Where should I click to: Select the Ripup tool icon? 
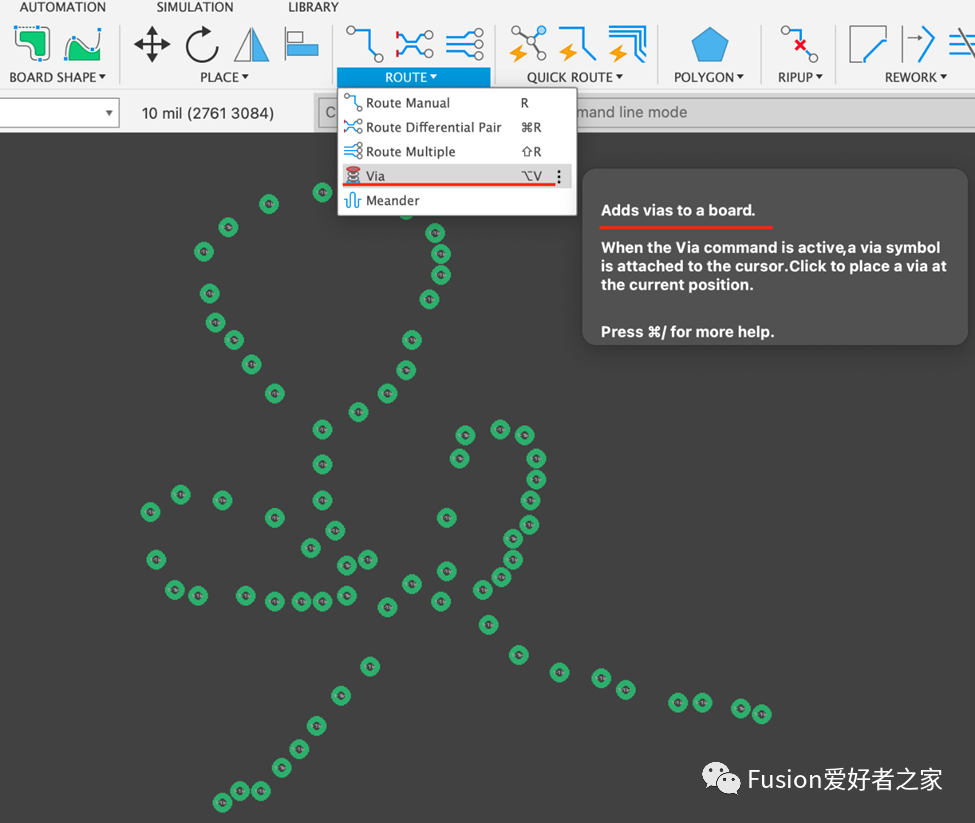click(x=800, y=44)
